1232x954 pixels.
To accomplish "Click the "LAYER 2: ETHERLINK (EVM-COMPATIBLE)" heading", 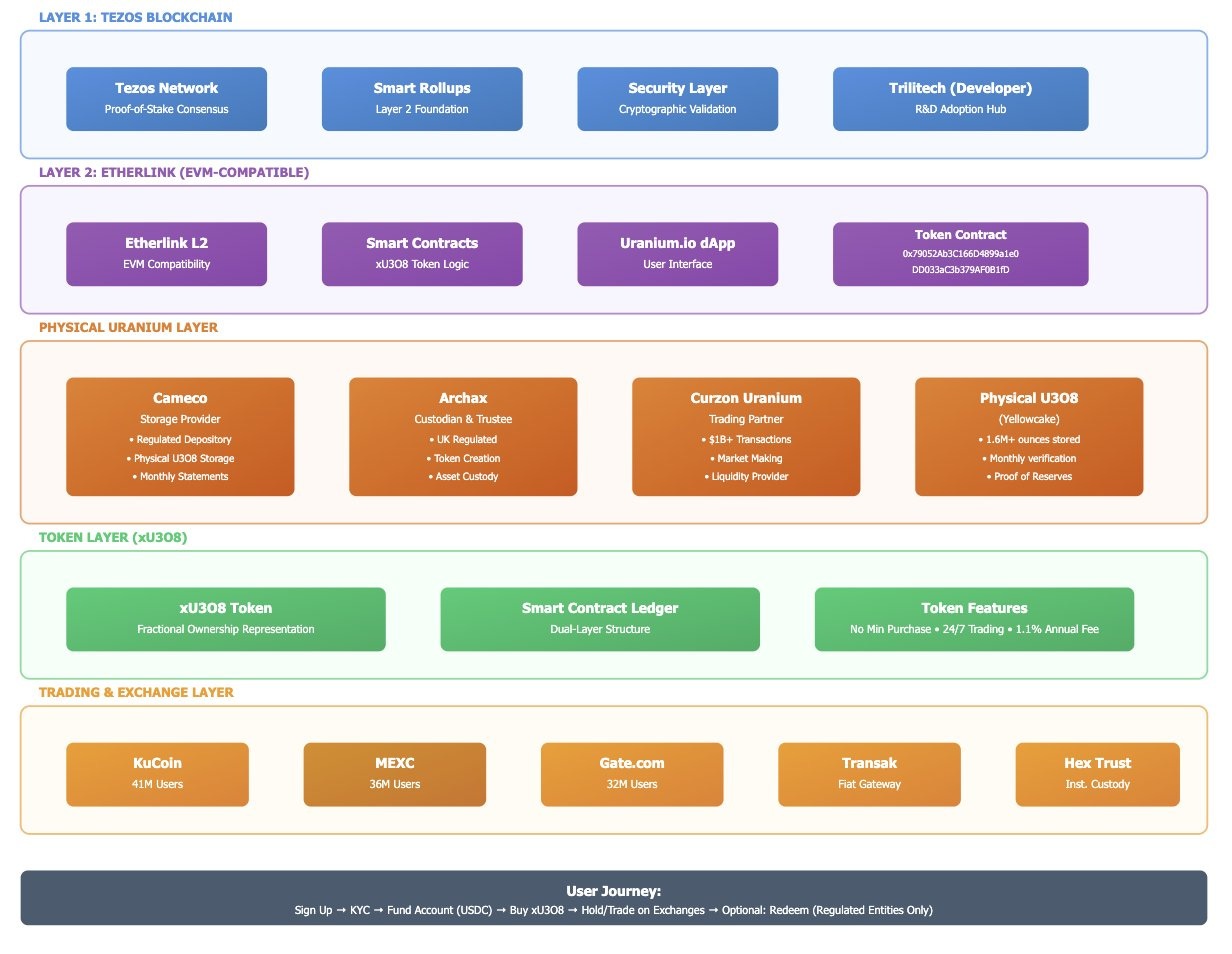I will pos(174,172).
